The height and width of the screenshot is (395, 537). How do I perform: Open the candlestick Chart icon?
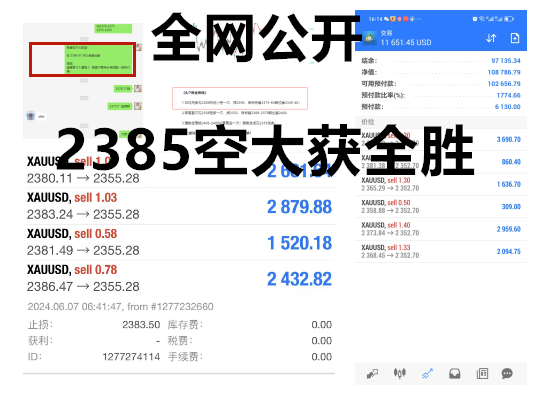pyautogui.click(x=399, y=373)
